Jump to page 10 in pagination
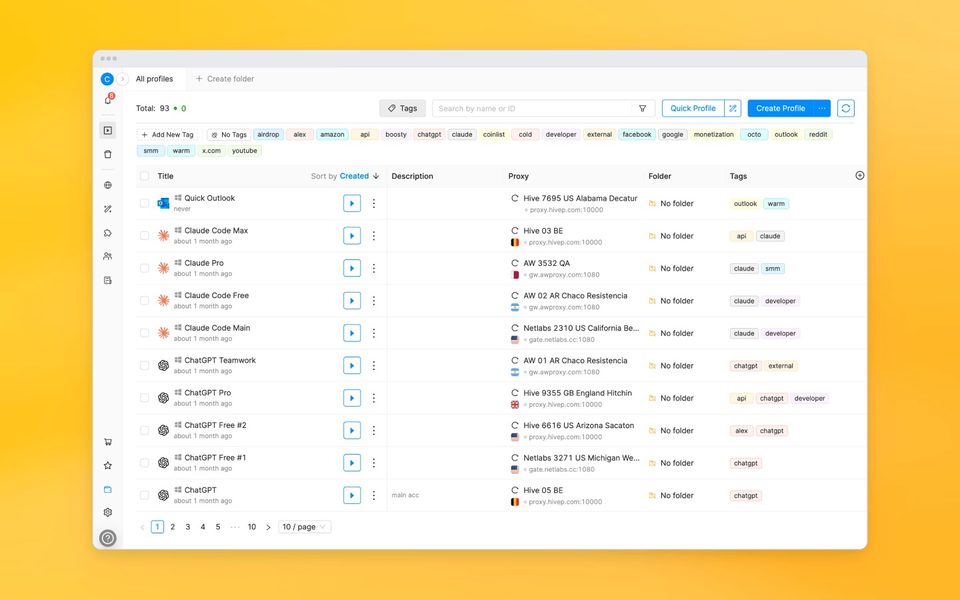 pos(252,527)
